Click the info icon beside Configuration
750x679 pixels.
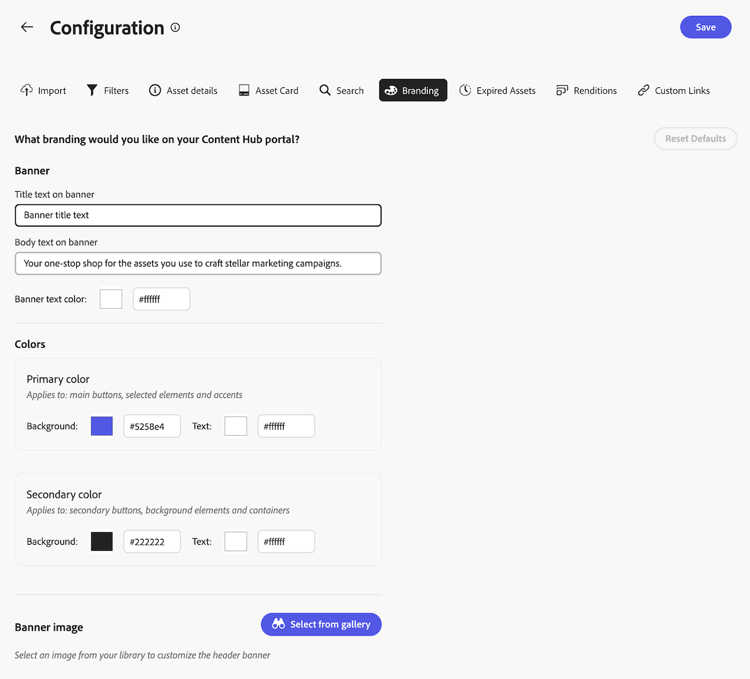coord(175,28)
